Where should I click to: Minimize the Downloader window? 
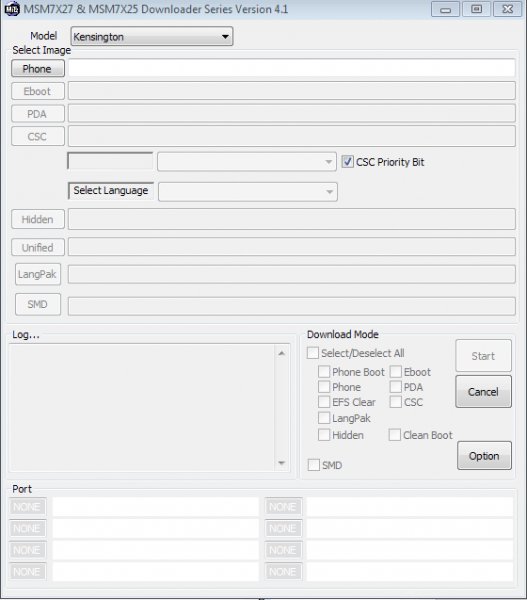coord(445,10)
